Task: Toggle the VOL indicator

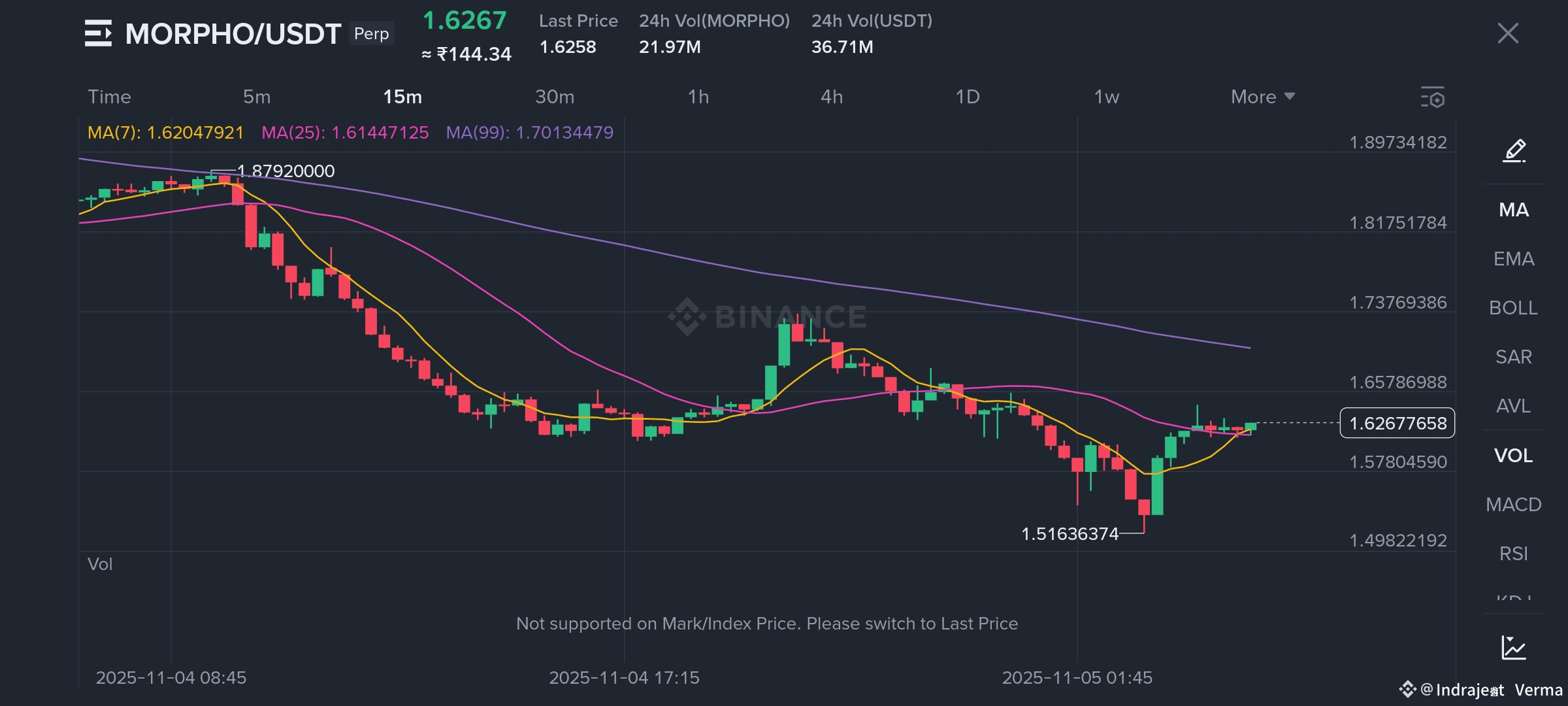Action: point(1513,456)
